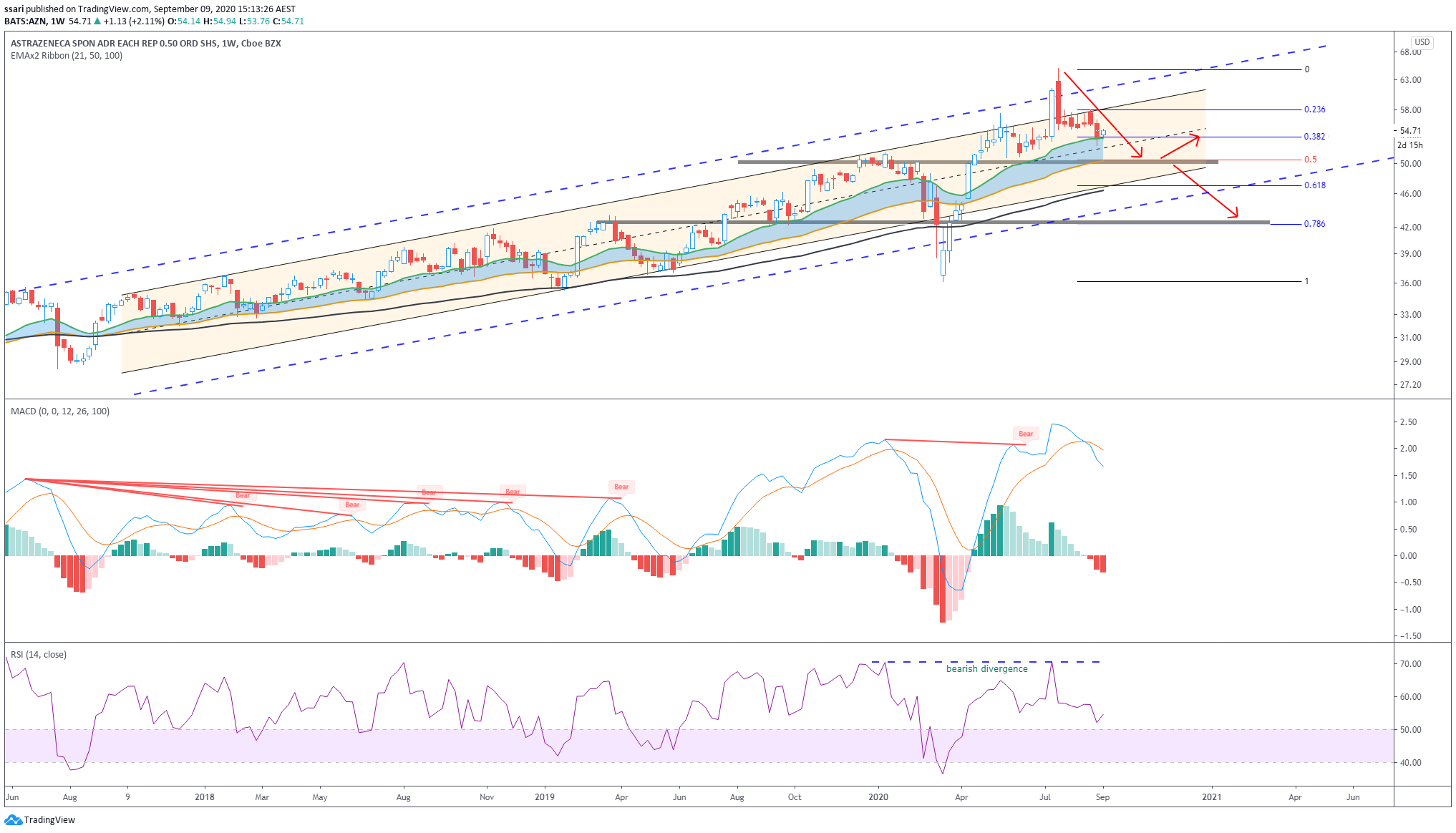Click 31.00 on the price axis

pos(1410,338)
